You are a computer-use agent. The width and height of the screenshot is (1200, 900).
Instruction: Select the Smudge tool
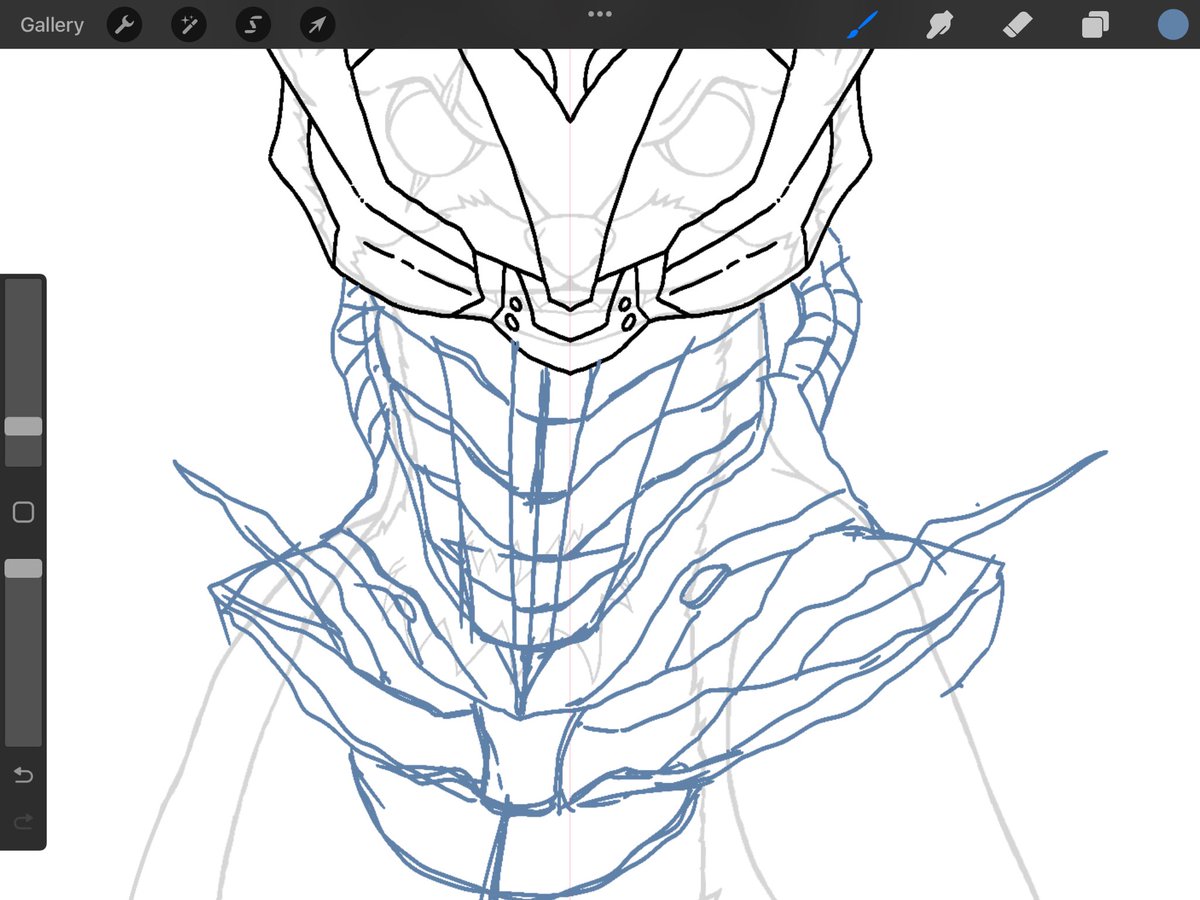pyautogui.click(x=940, y=24)
